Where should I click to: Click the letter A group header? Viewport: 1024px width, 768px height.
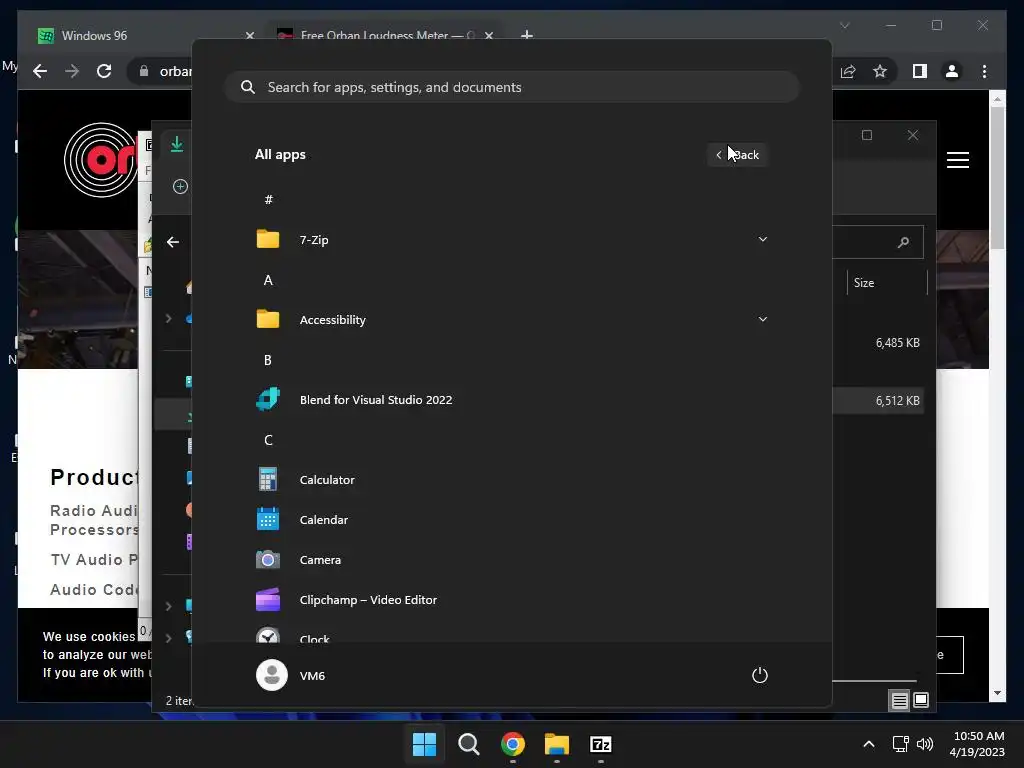(268, 280)
